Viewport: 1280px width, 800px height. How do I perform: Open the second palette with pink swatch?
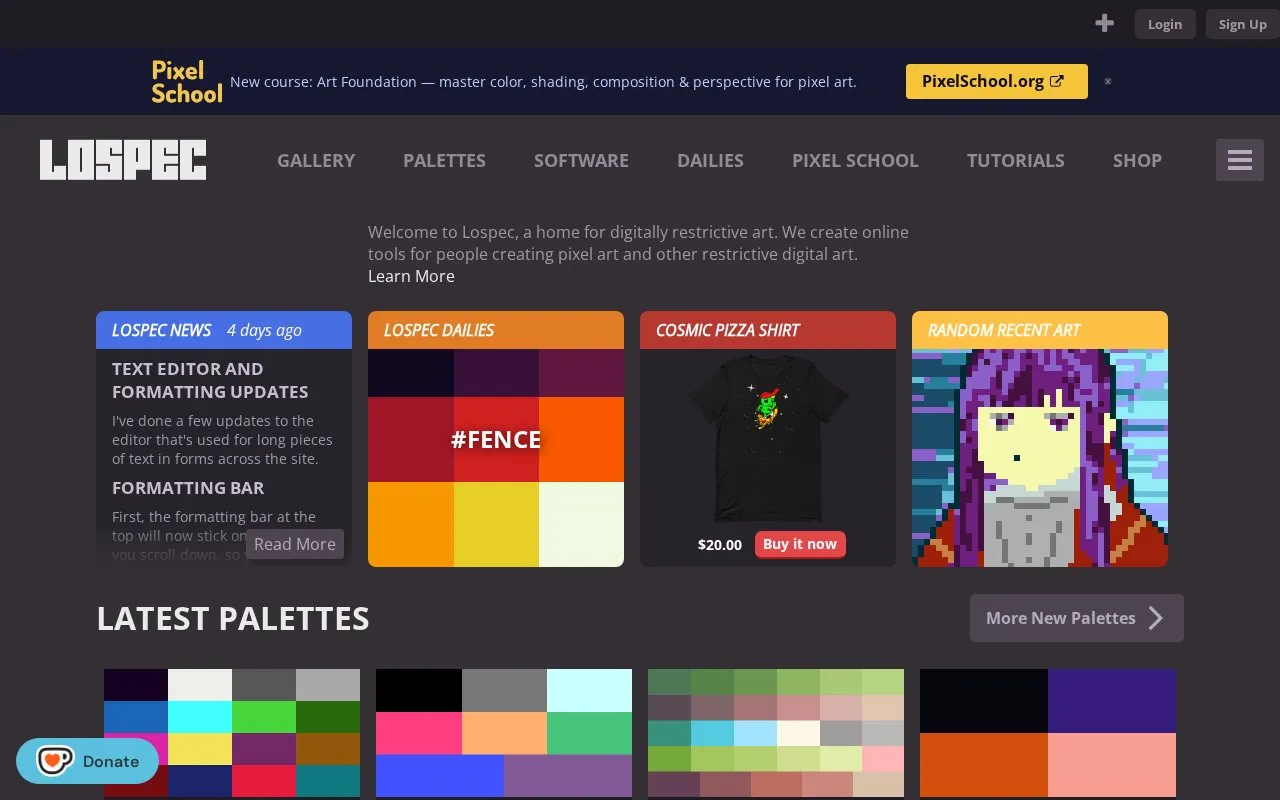pyautogui.click(x=504, y=733)
